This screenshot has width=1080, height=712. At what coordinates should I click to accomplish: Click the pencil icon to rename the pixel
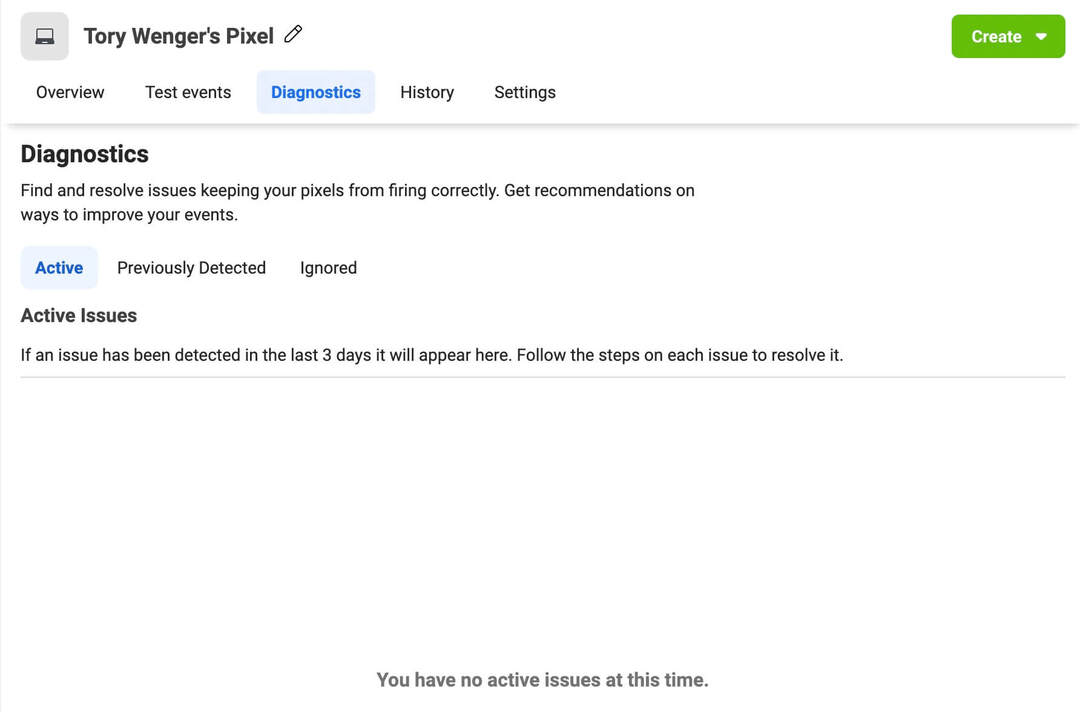point(293,34)
